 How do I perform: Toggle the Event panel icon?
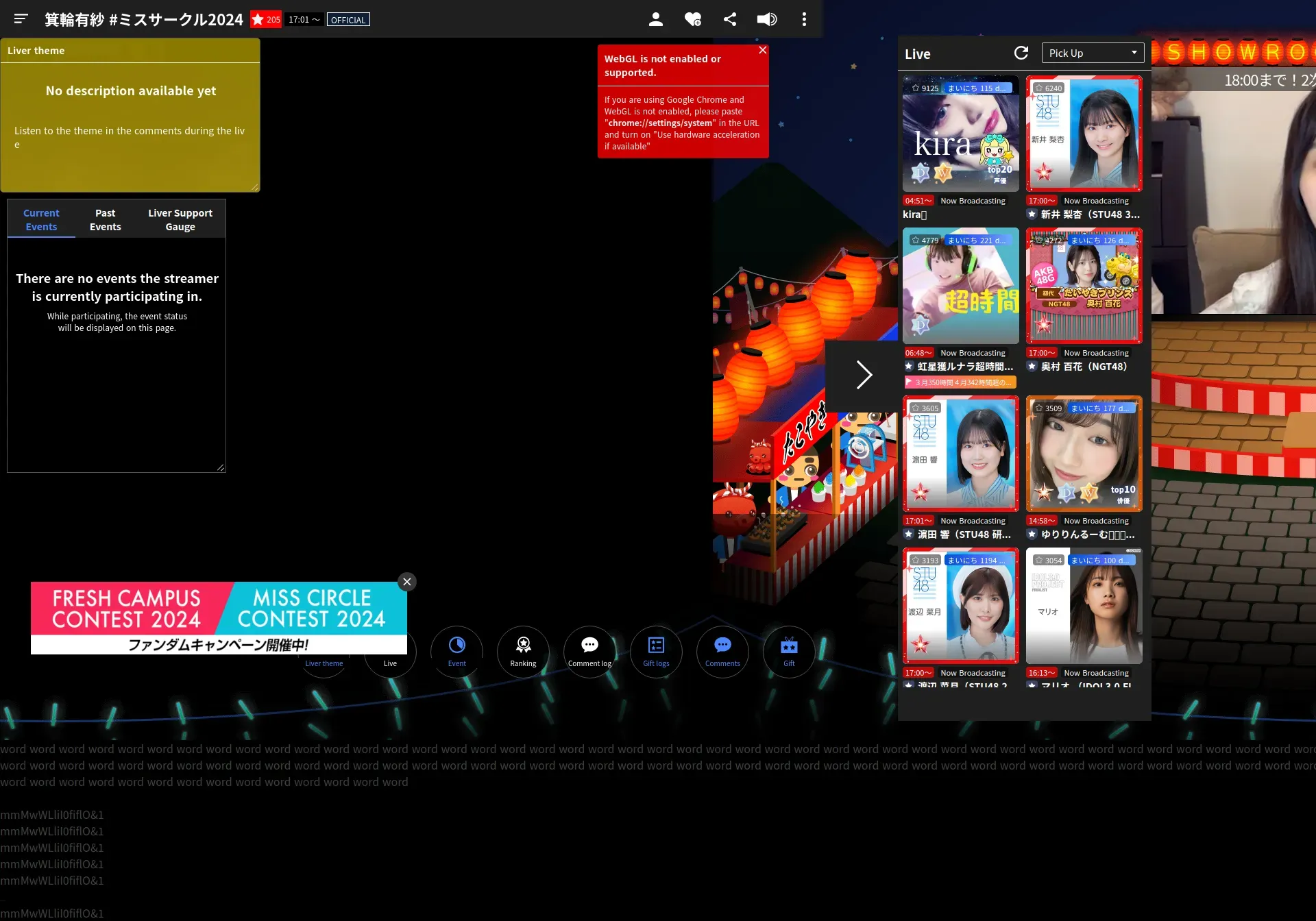(456, 651)
